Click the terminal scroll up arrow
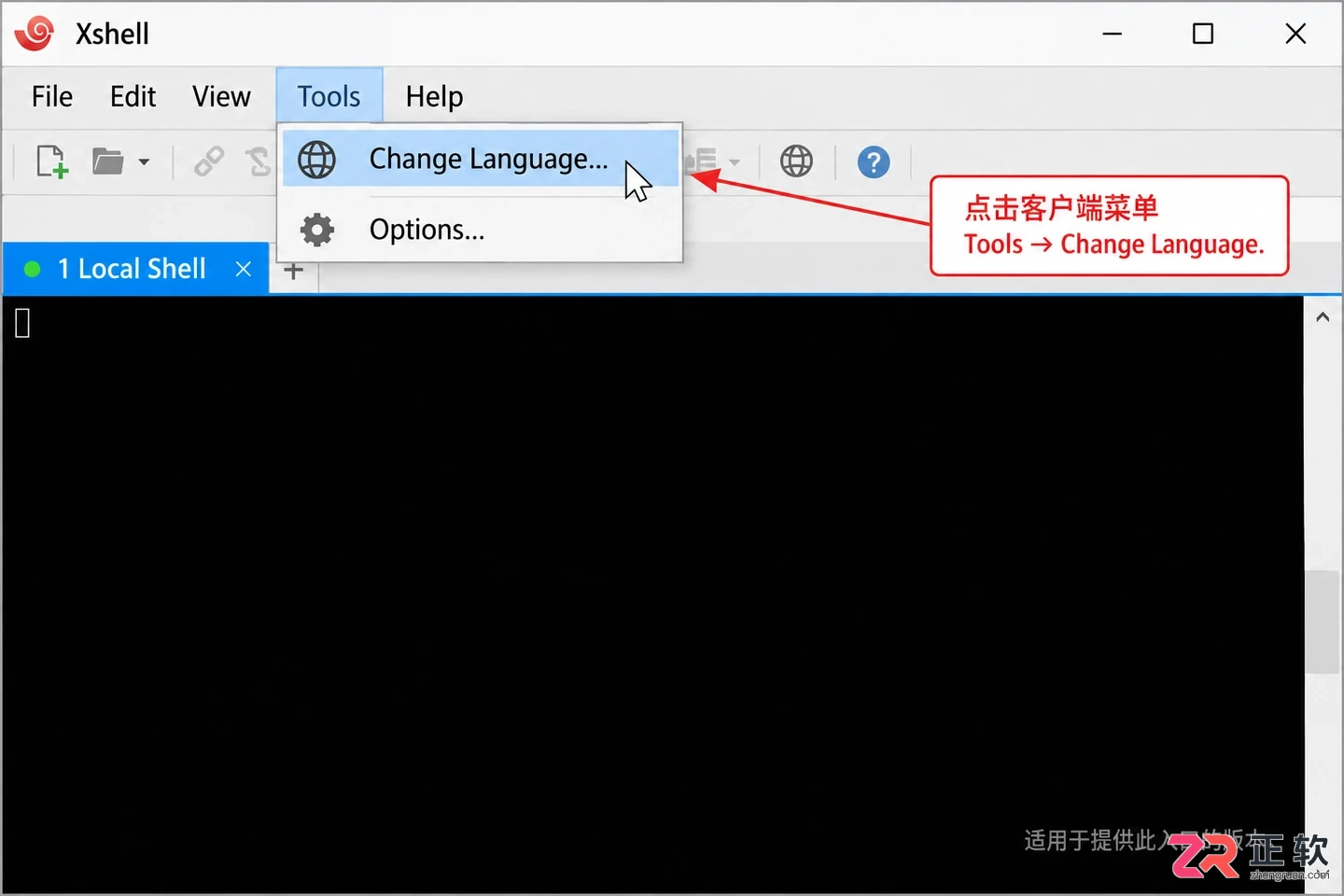 point(1323,317)
